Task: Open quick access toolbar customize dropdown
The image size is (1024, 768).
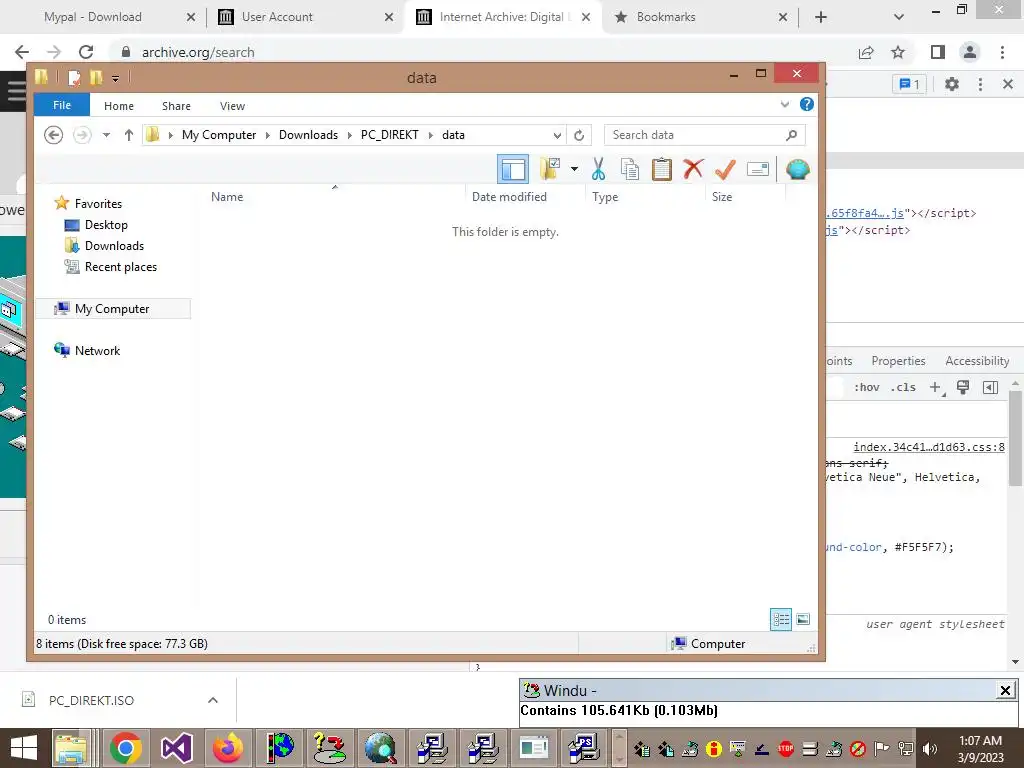Action: (115, 79)
